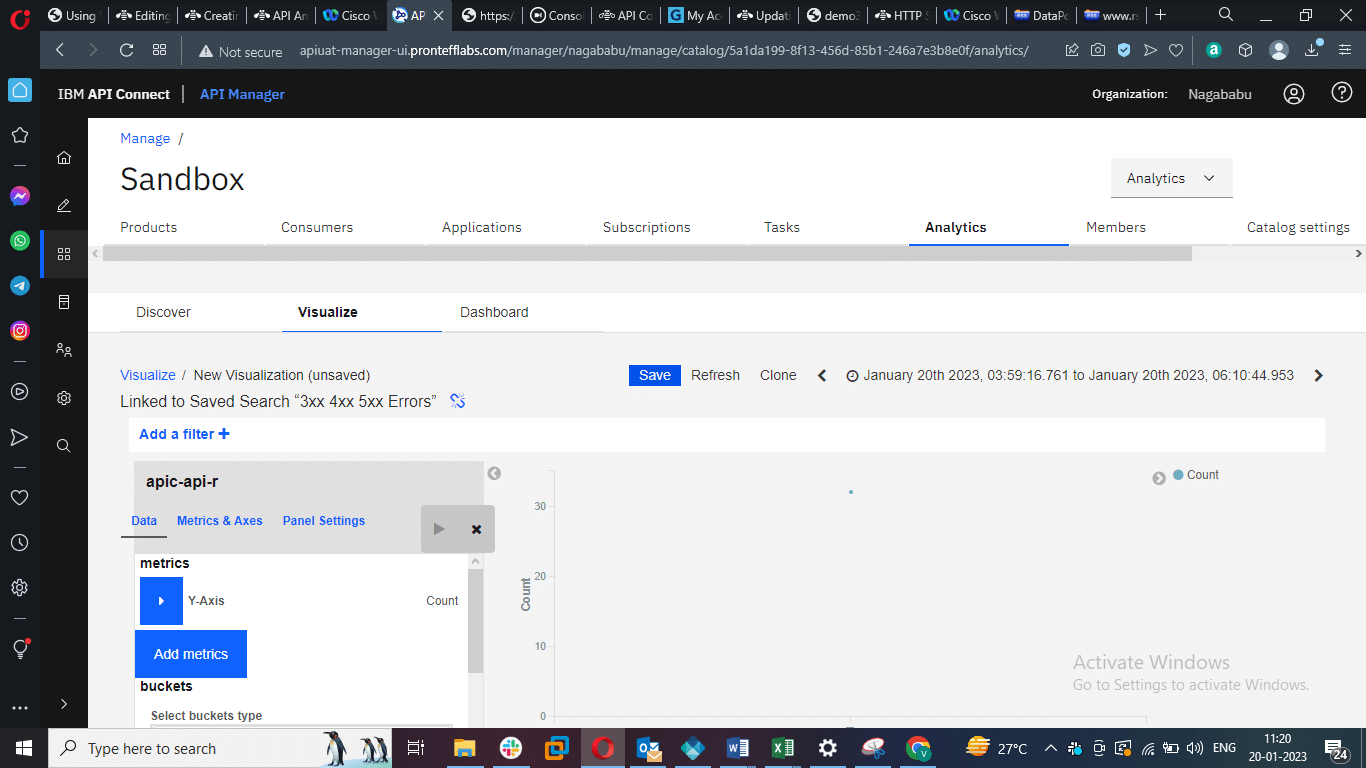The height and width of the screenshot is (768, 1366).
Task: Open Messenger in the Opera sidebar
Action: point(19,196)
